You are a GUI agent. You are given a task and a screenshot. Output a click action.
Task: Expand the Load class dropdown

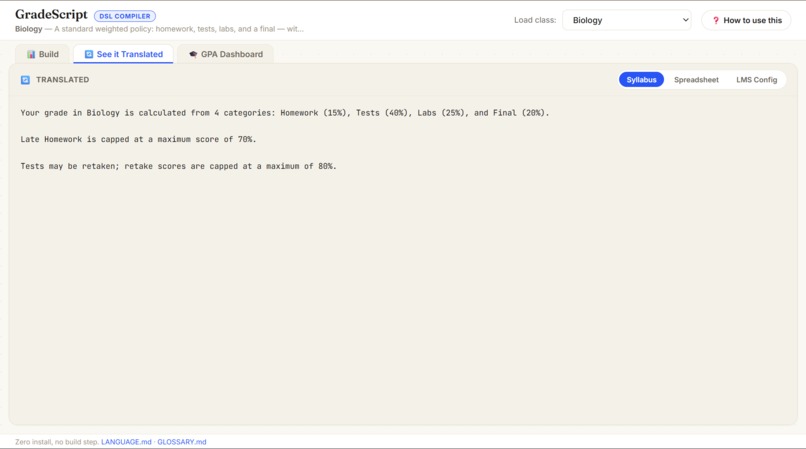[627, 20]
